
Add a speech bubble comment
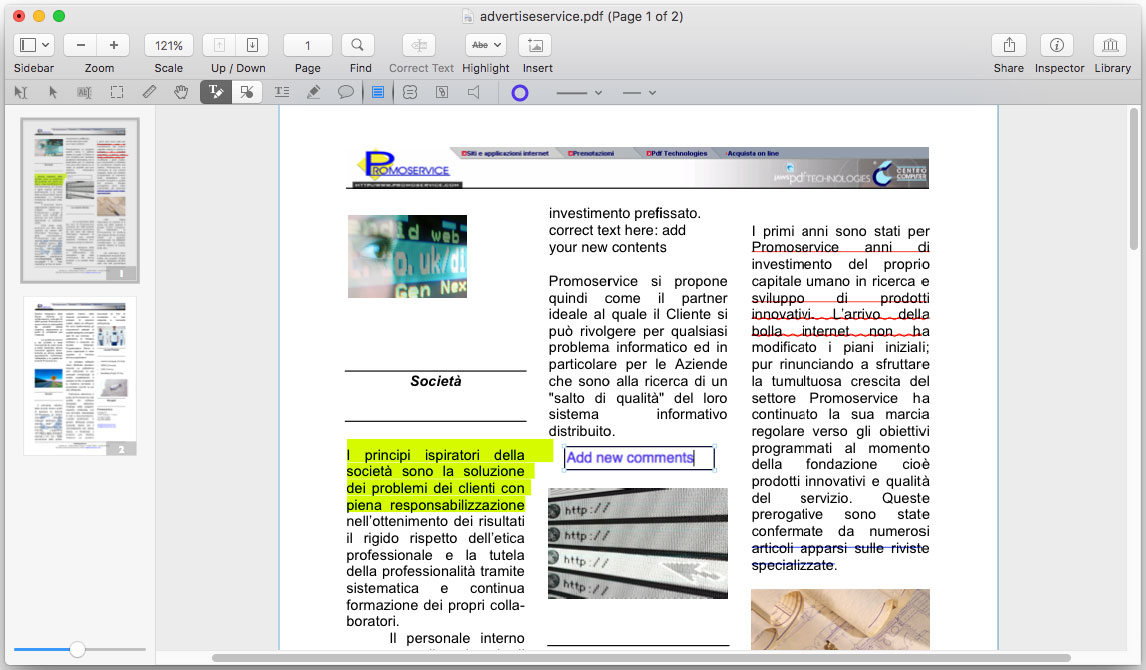pyautogui.click(x=346, y=92)
